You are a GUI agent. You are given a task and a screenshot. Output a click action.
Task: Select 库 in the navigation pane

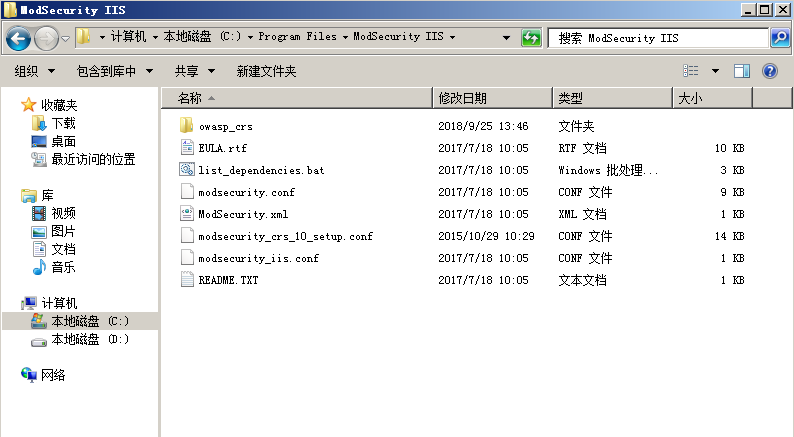click(48, 195)
